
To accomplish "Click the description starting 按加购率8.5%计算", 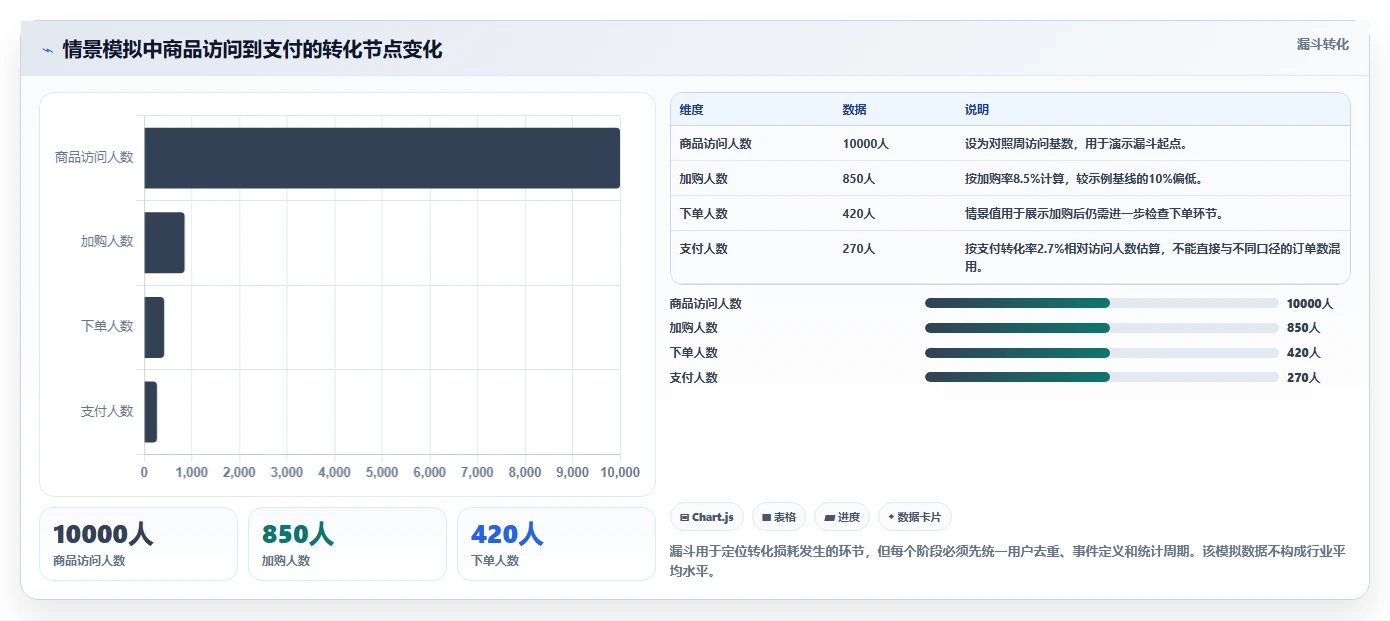I will 1083,179.
